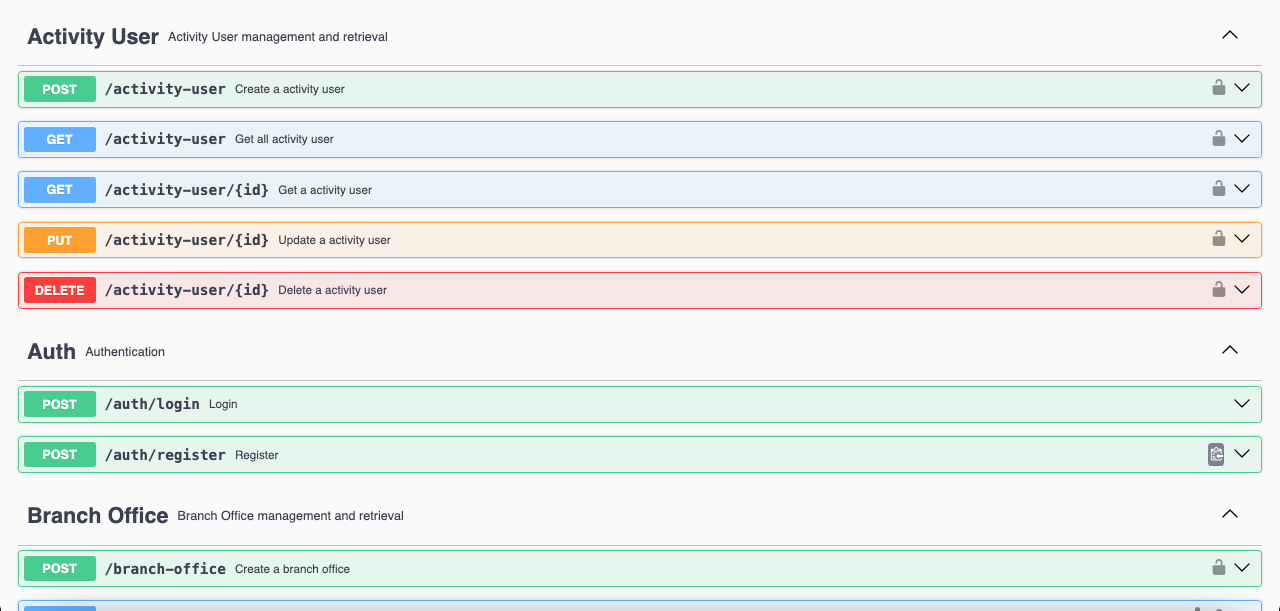Open the /auth/register path link
Screen dimensions: 1280x611
[165, 455]
